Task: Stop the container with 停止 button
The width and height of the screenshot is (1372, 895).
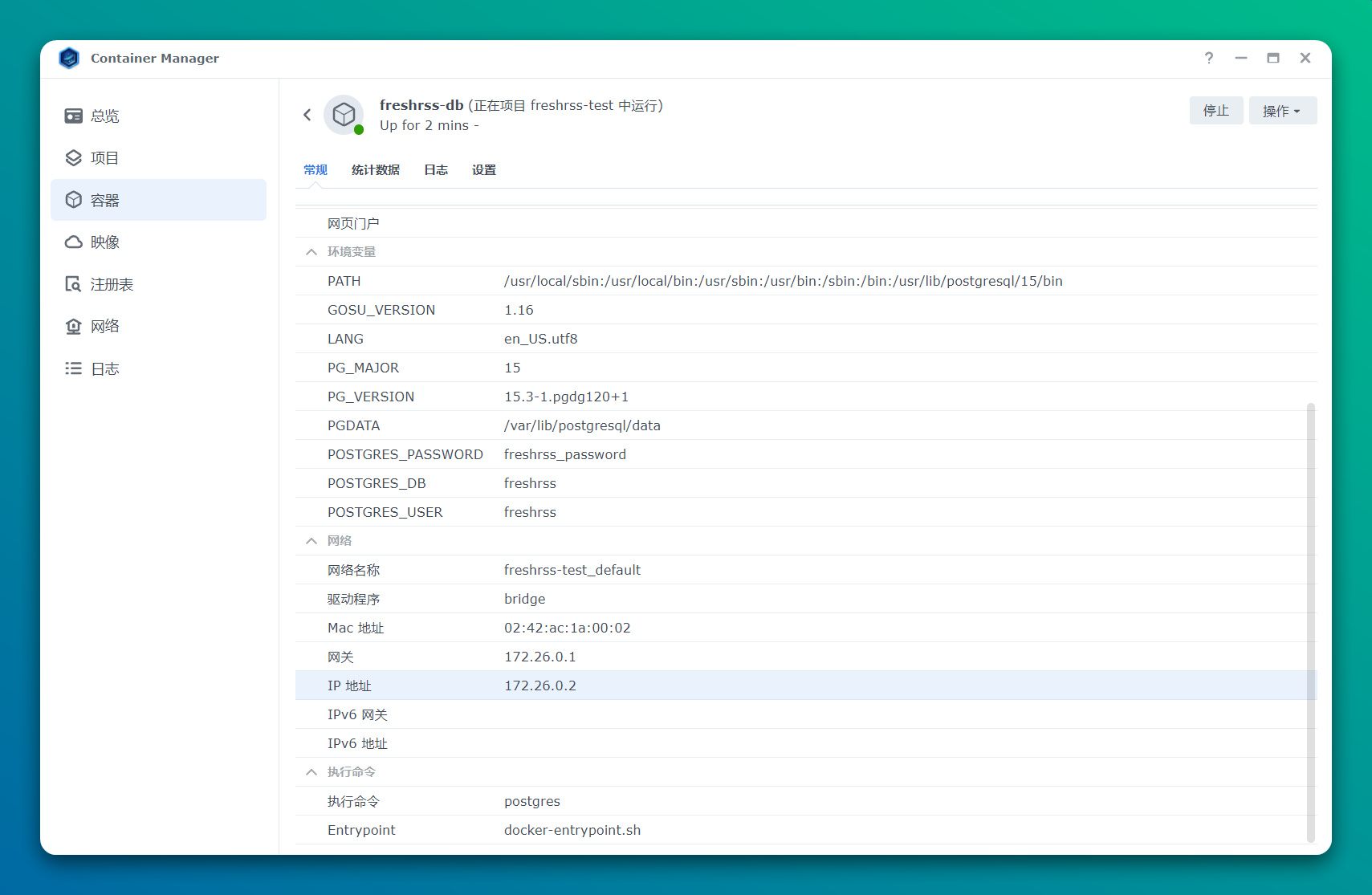Action: coord(1216,111)
